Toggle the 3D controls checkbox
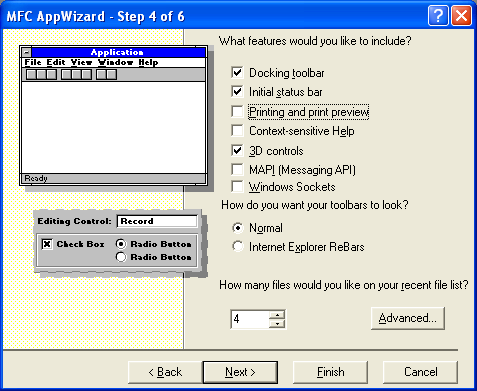The image size is (477, 391). [237, 151]
